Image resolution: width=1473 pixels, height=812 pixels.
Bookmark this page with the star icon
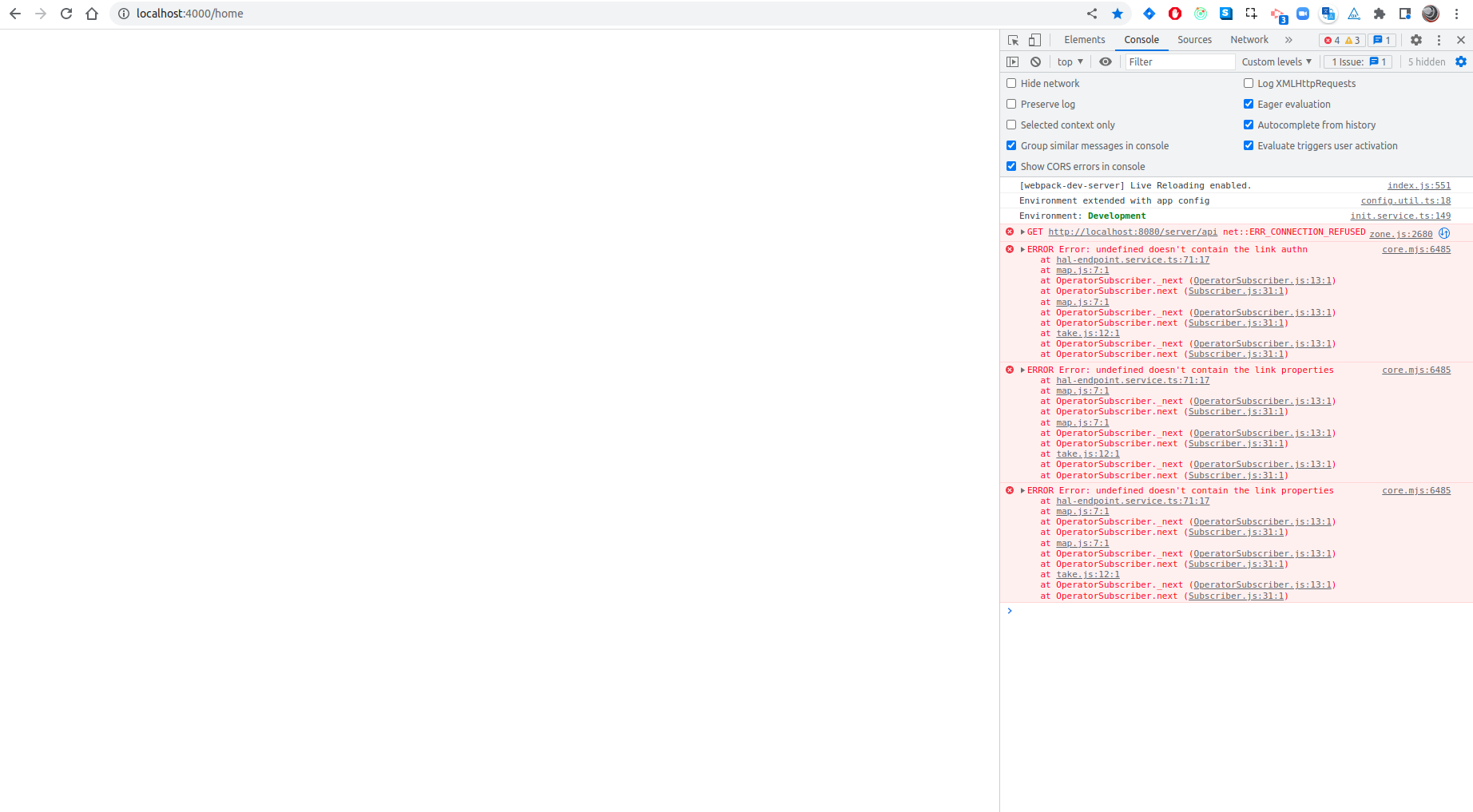(1118, 14)
